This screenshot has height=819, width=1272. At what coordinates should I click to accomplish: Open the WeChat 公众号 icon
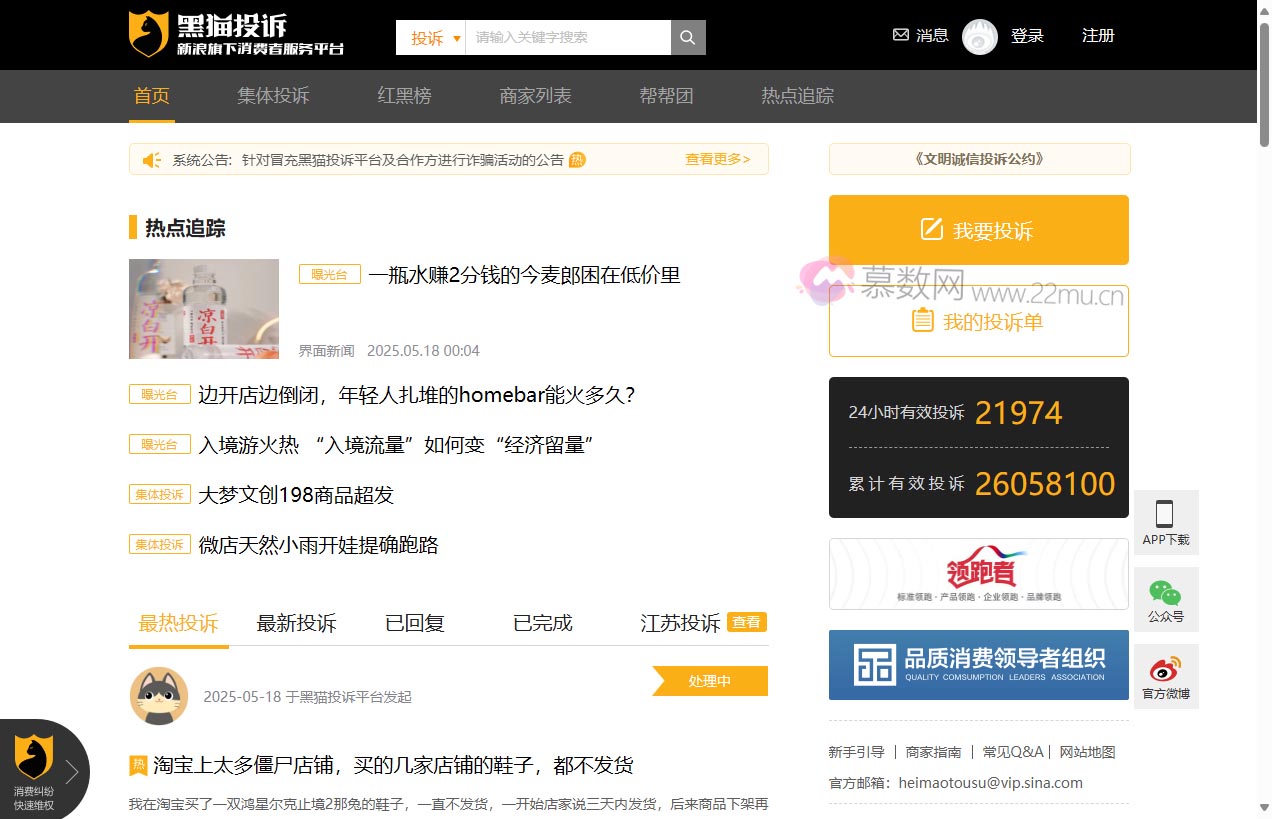tap(1165, 592)
